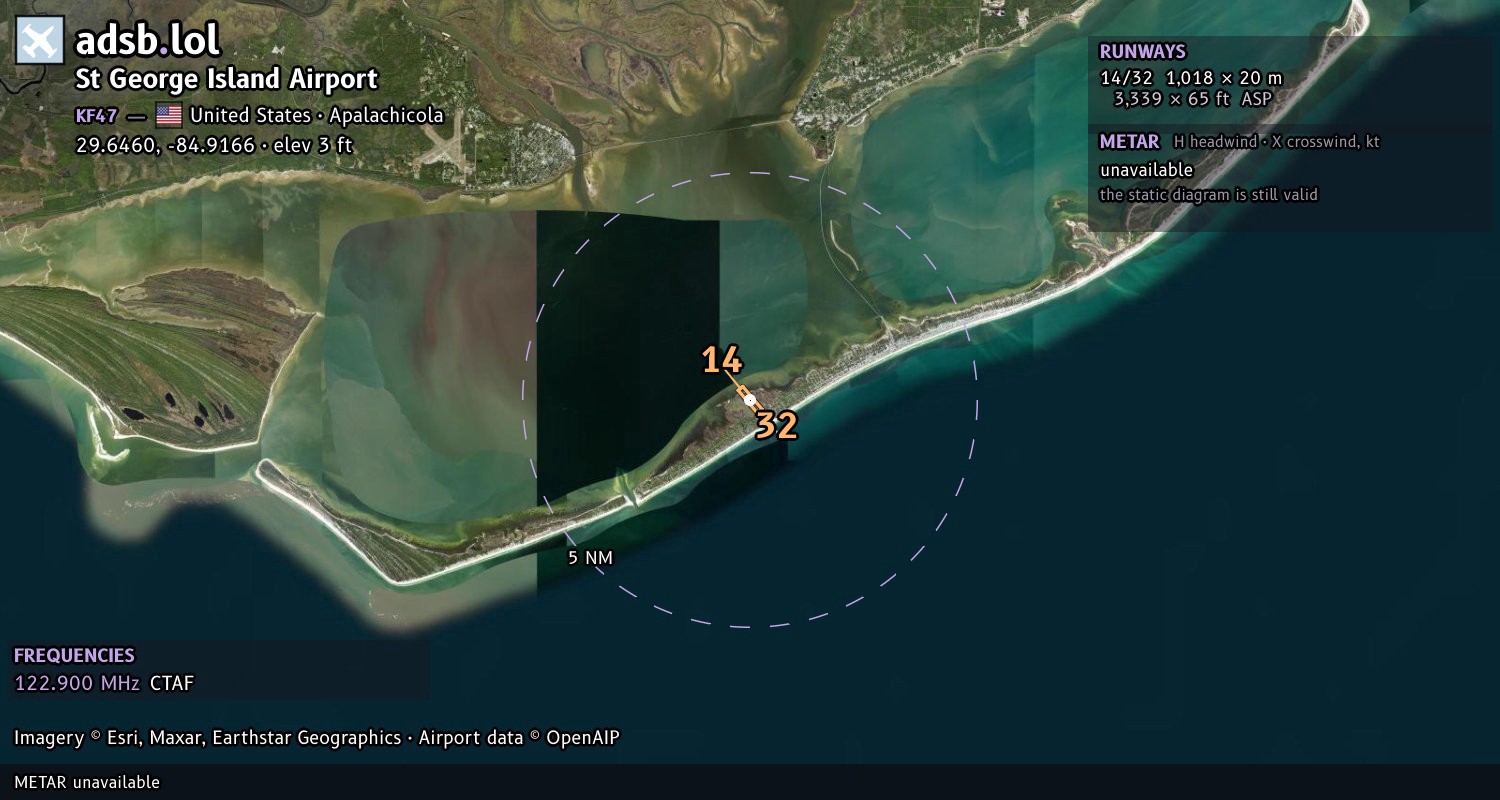Viewport: 1500px width, 800px height.
Task: Click the runway 14 label on the map
Action: 721,360
